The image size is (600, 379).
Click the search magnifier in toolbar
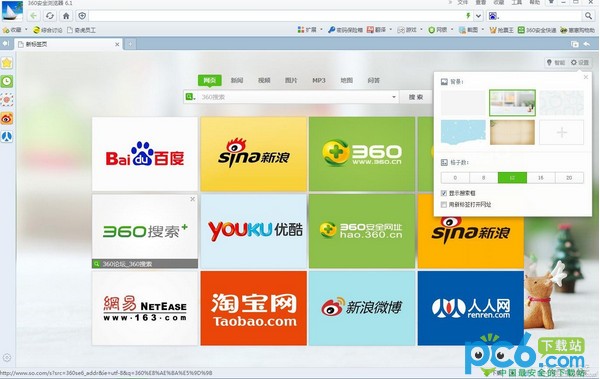coord(588,16)
